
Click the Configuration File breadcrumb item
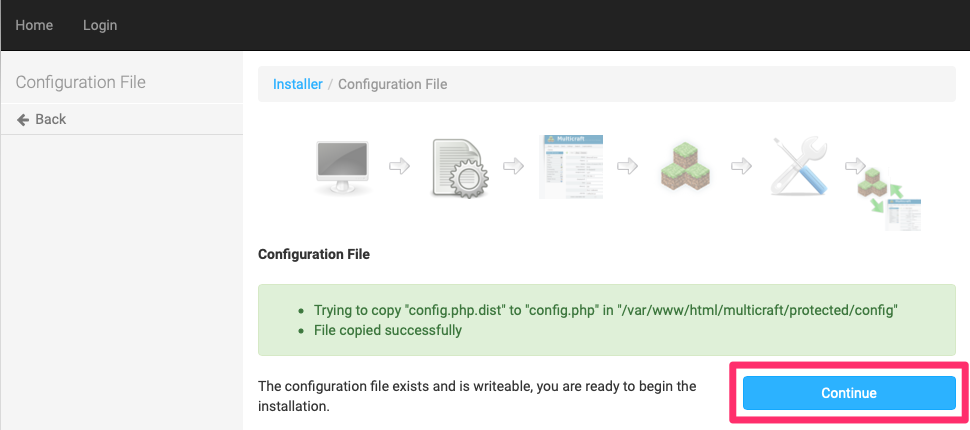coord(392,84)
